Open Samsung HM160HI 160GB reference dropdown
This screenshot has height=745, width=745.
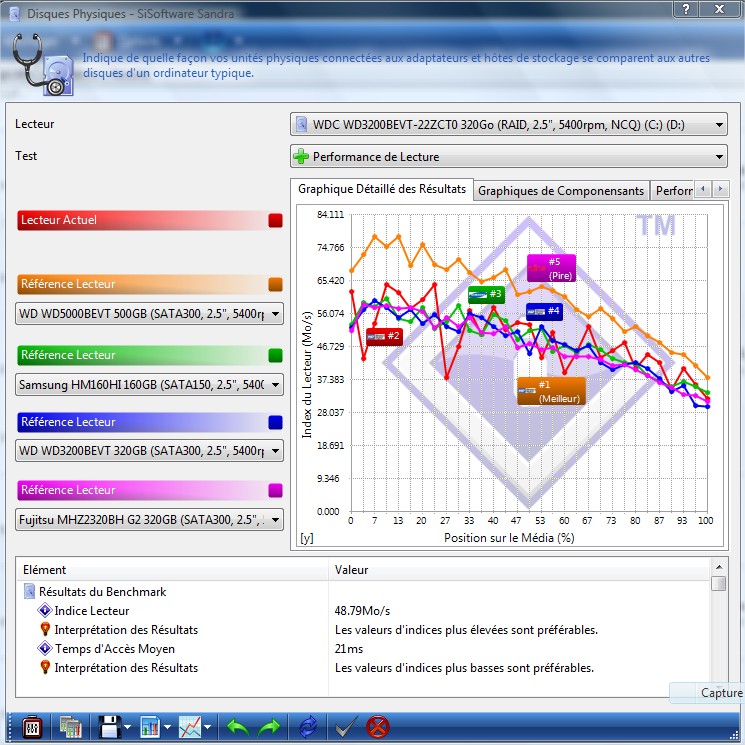tap(149, 385)
